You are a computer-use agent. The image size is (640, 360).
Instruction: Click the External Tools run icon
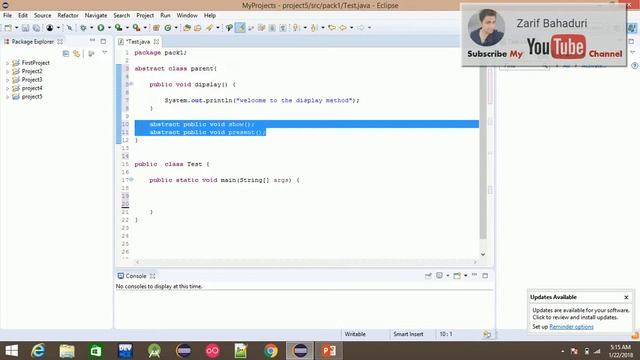(136, 28)
